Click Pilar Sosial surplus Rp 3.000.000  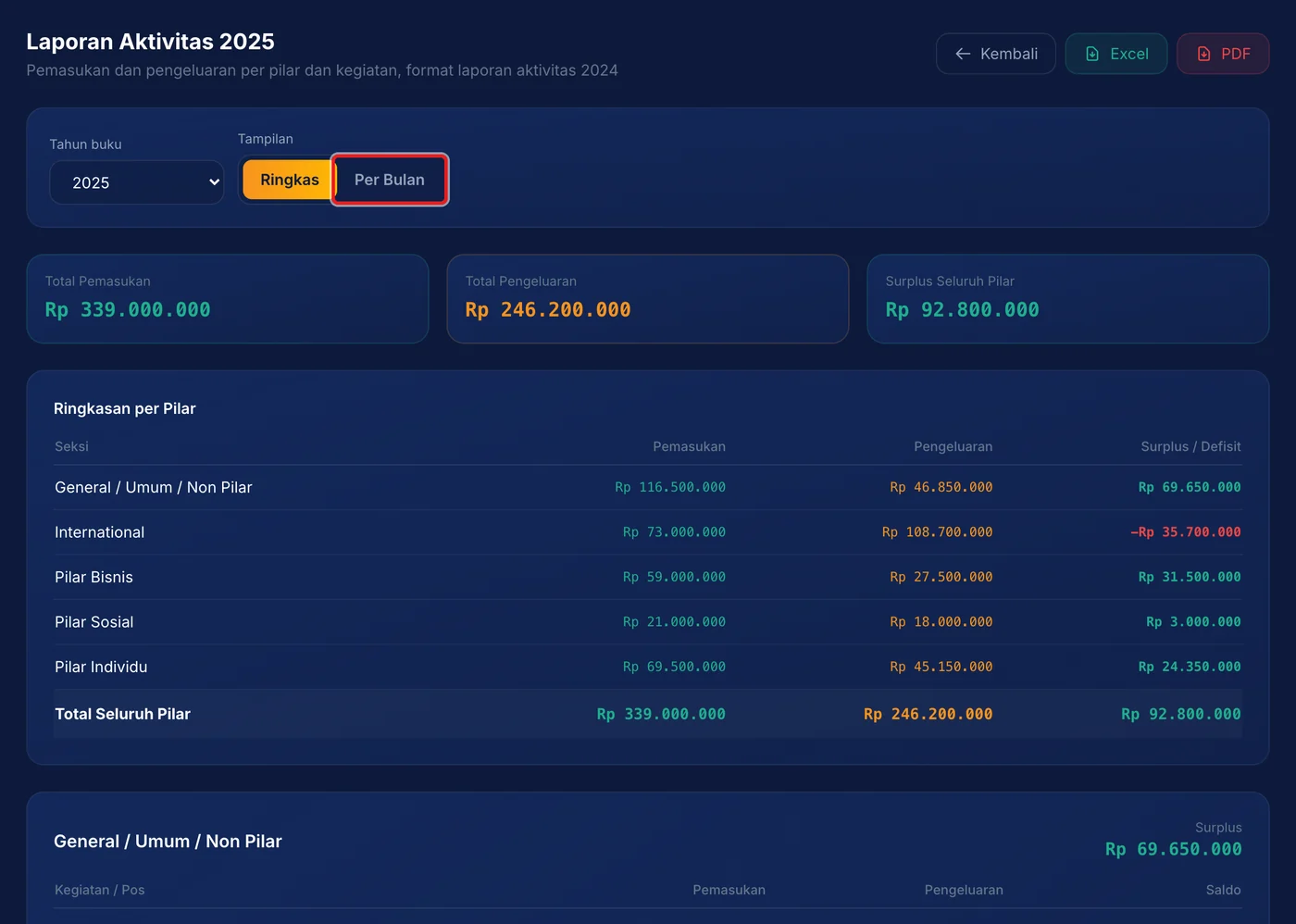pyautogui.click(x=1193, y=622)
